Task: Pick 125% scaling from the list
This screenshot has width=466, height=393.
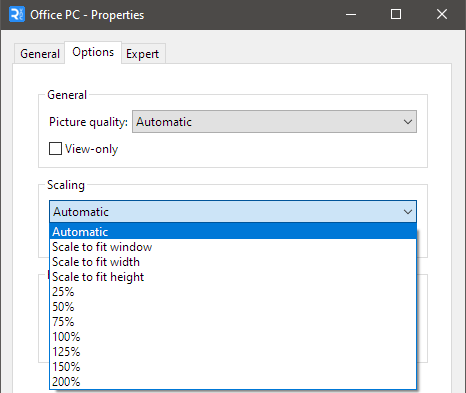Action: point(233,352)
